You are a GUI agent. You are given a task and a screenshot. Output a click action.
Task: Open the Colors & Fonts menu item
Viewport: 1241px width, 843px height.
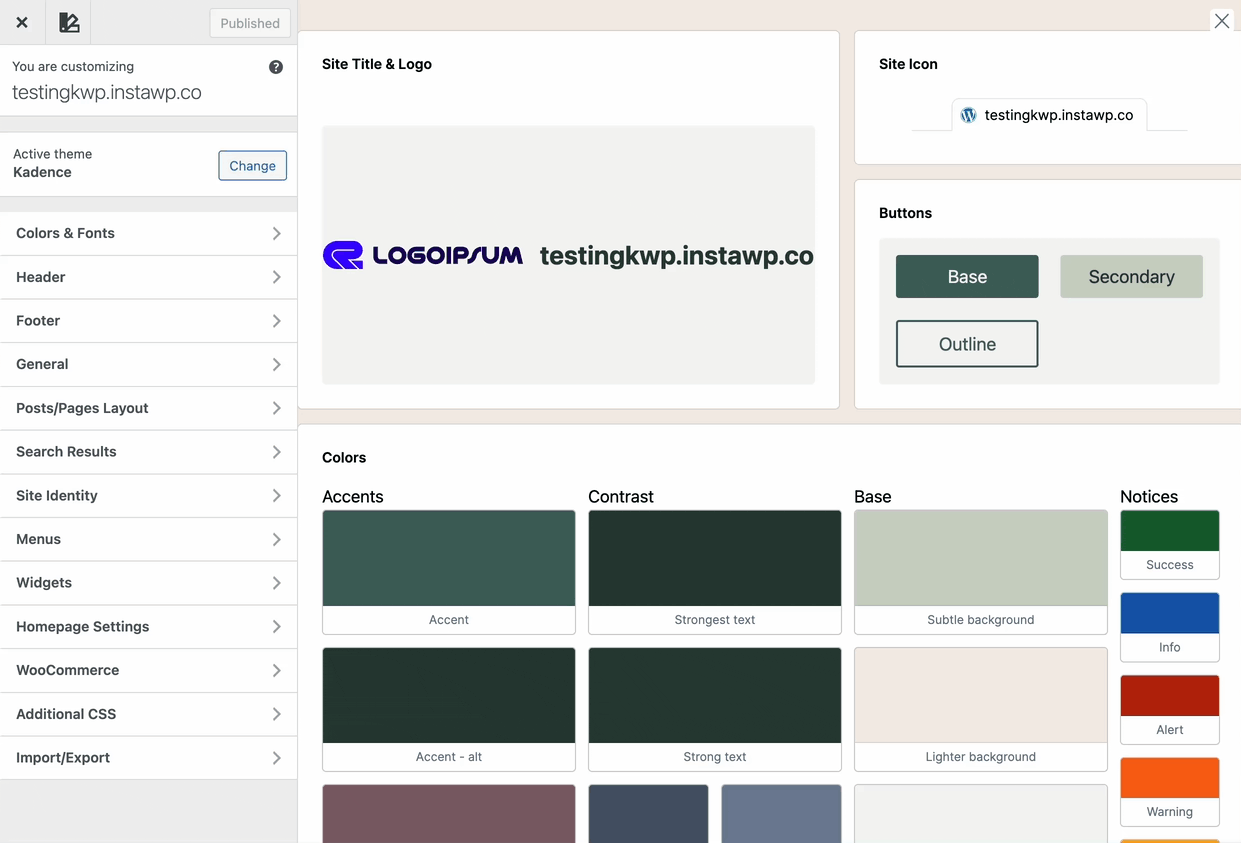click(148, 232)
